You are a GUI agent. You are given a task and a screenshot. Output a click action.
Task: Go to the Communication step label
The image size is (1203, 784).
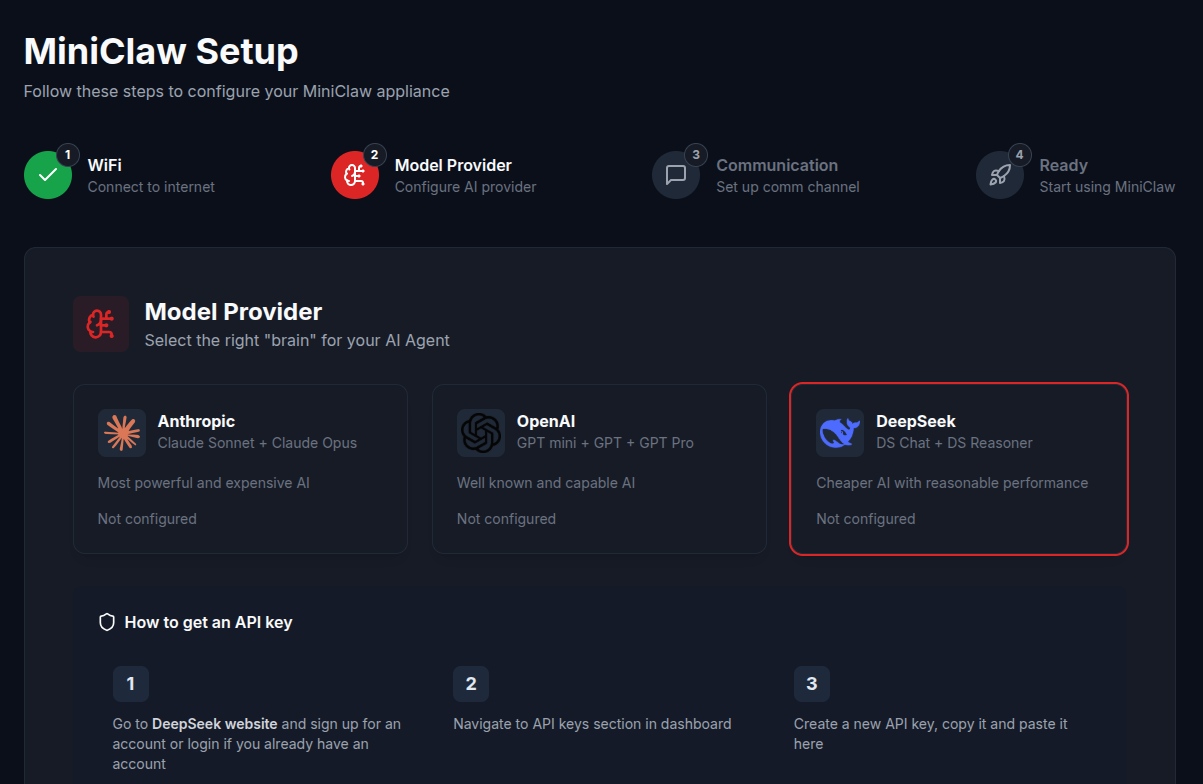point(777,165)
